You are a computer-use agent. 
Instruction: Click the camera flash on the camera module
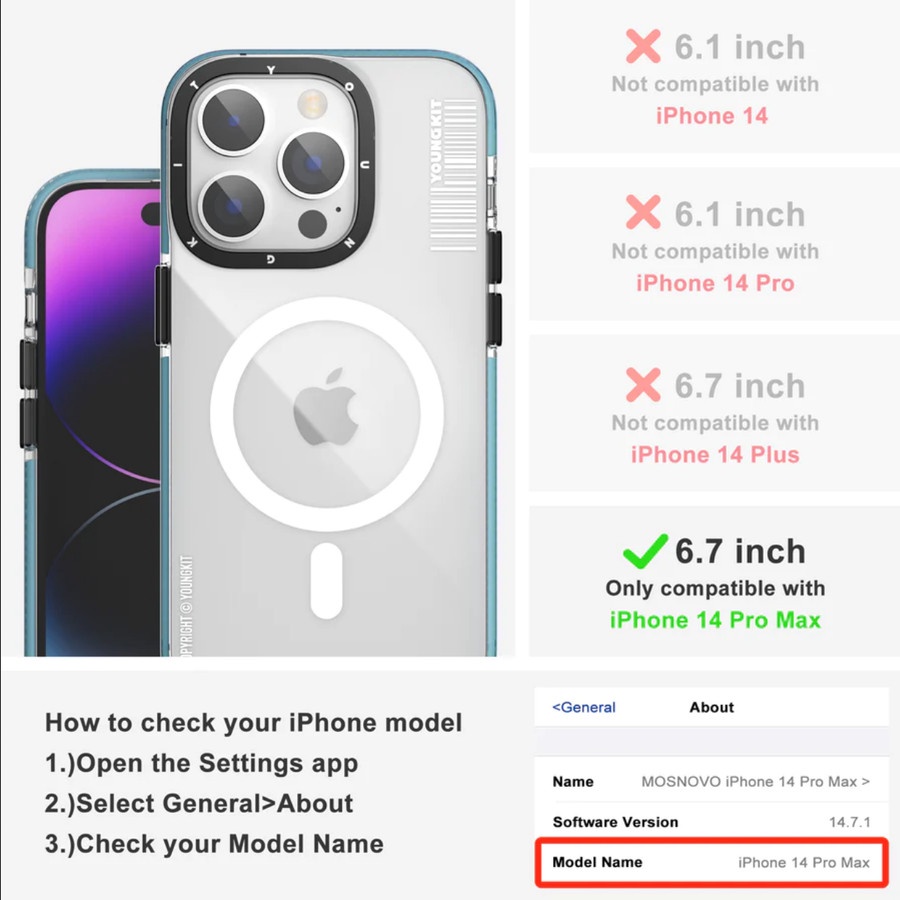tap(312, 105)
